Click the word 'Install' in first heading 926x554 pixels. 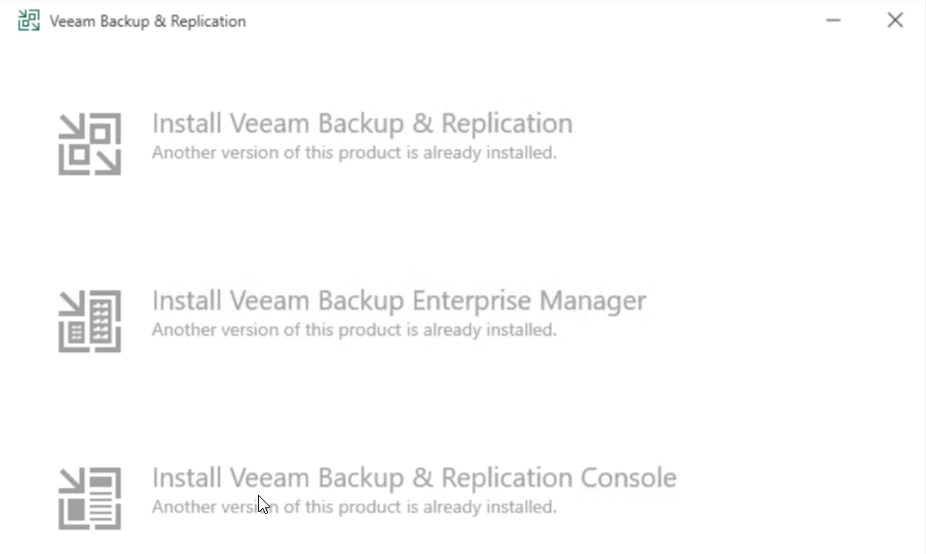(x=187, y=123)
